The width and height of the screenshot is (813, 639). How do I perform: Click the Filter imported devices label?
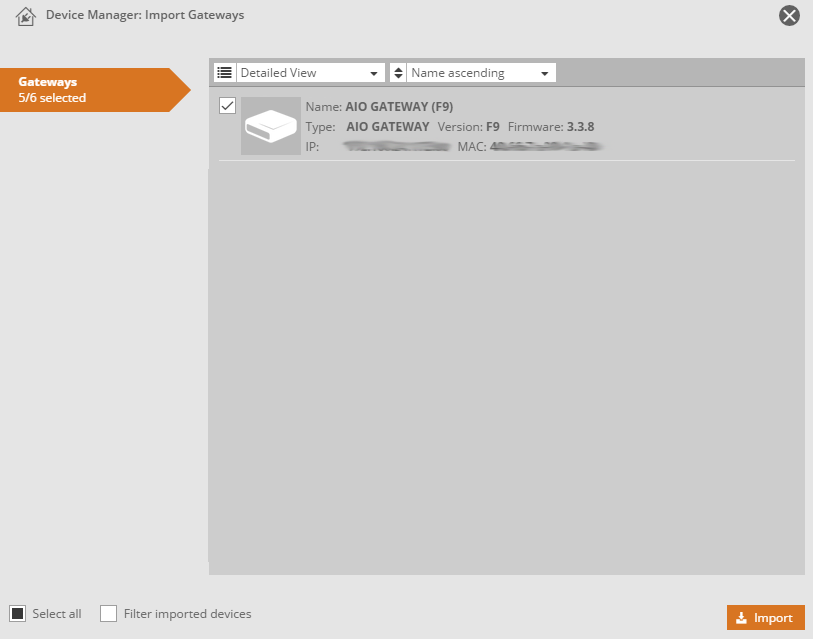187,614
